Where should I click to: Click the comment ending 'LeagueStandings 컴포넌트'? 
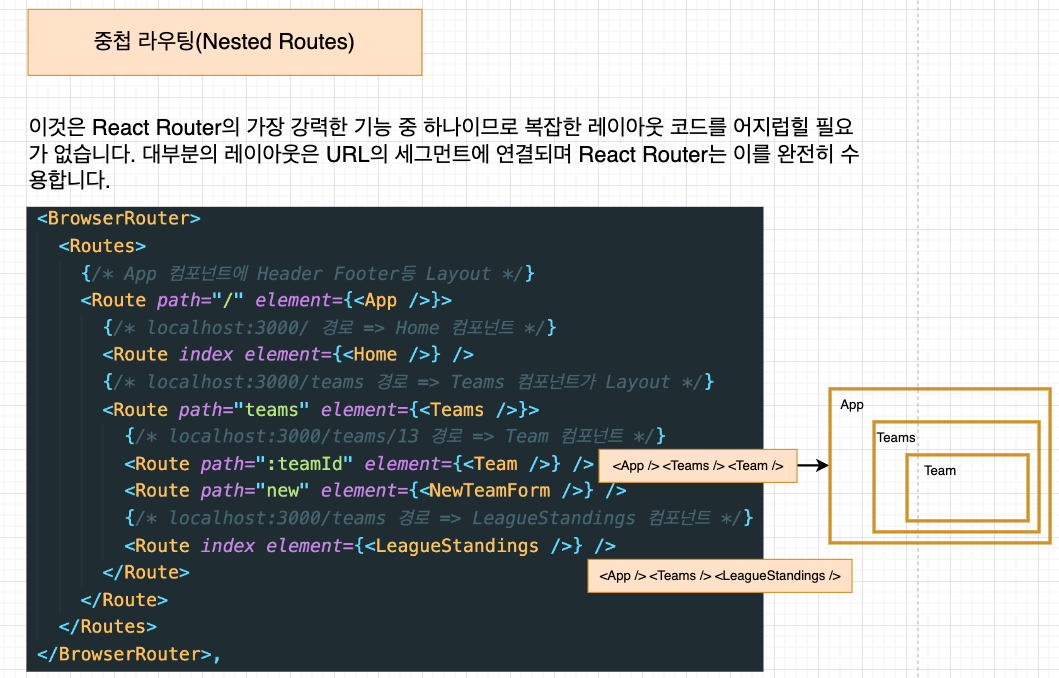pyautogui.click(x=439, y=518)
